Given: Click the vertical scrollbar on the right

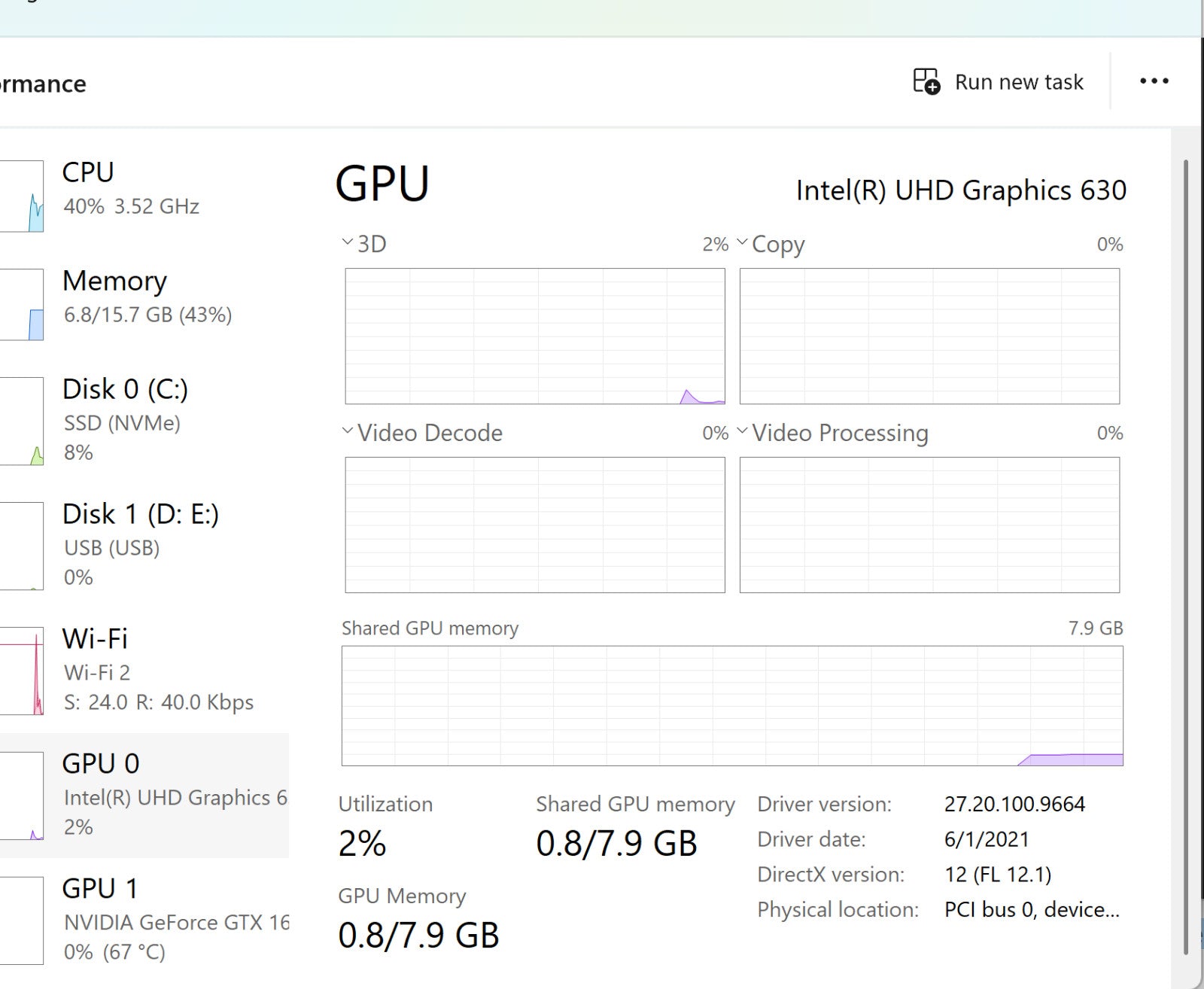Looking at the screenshot, I should point(1187,557).
